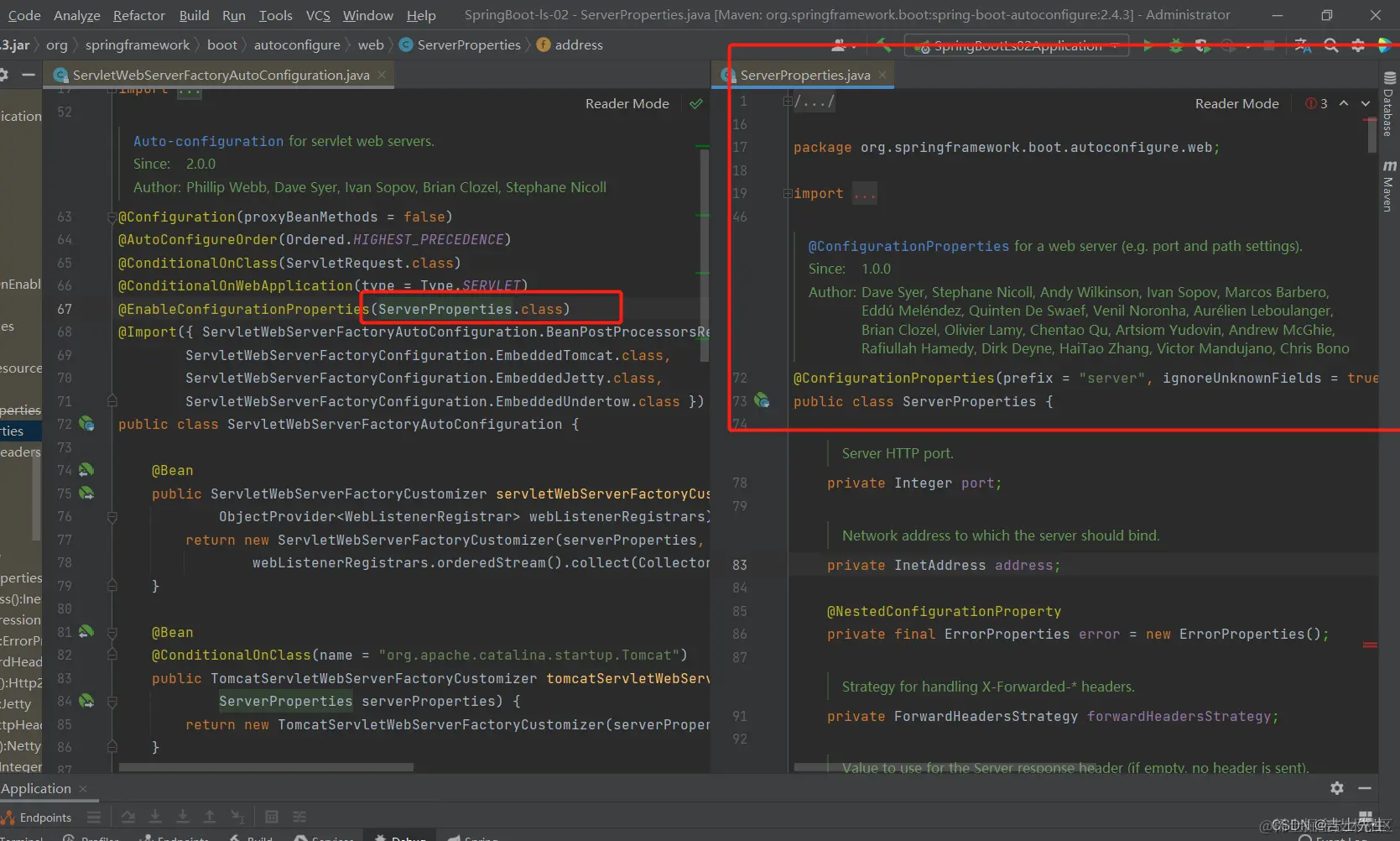
Task: Open the Analyze menu
Action: point(77,15)
